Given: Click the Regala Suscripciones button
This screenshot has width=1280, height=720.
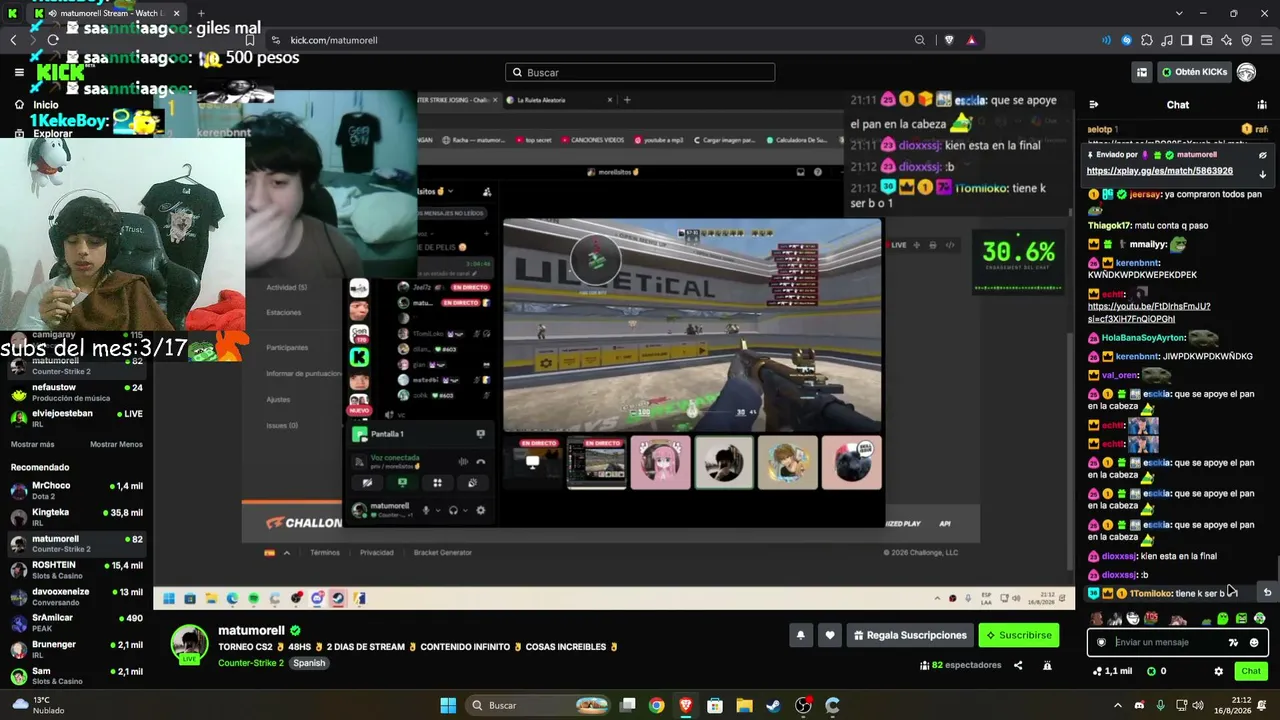Looking at the screenshot, I should 910,635.
